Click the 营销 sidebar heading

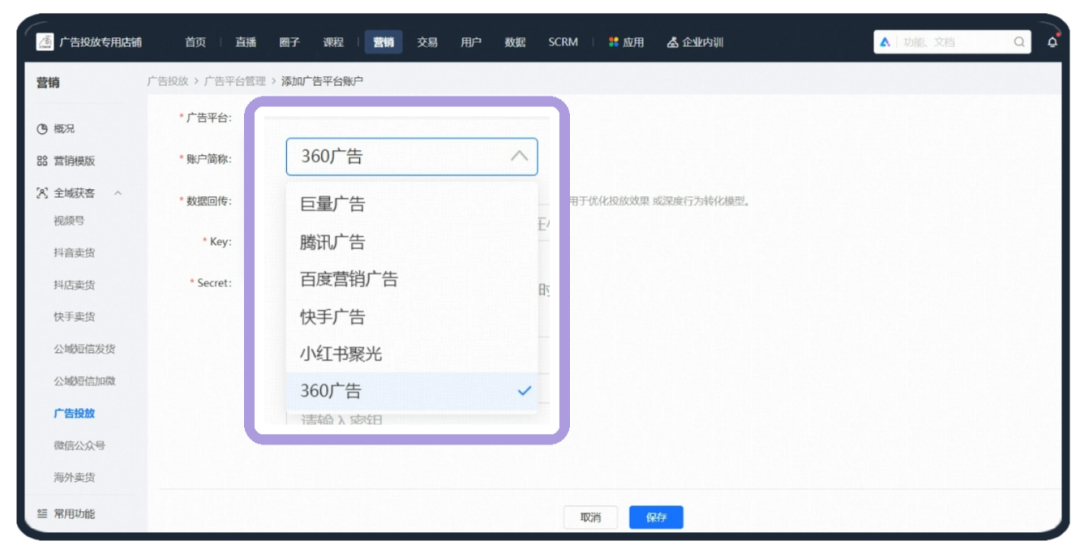(x=48, y=83)
